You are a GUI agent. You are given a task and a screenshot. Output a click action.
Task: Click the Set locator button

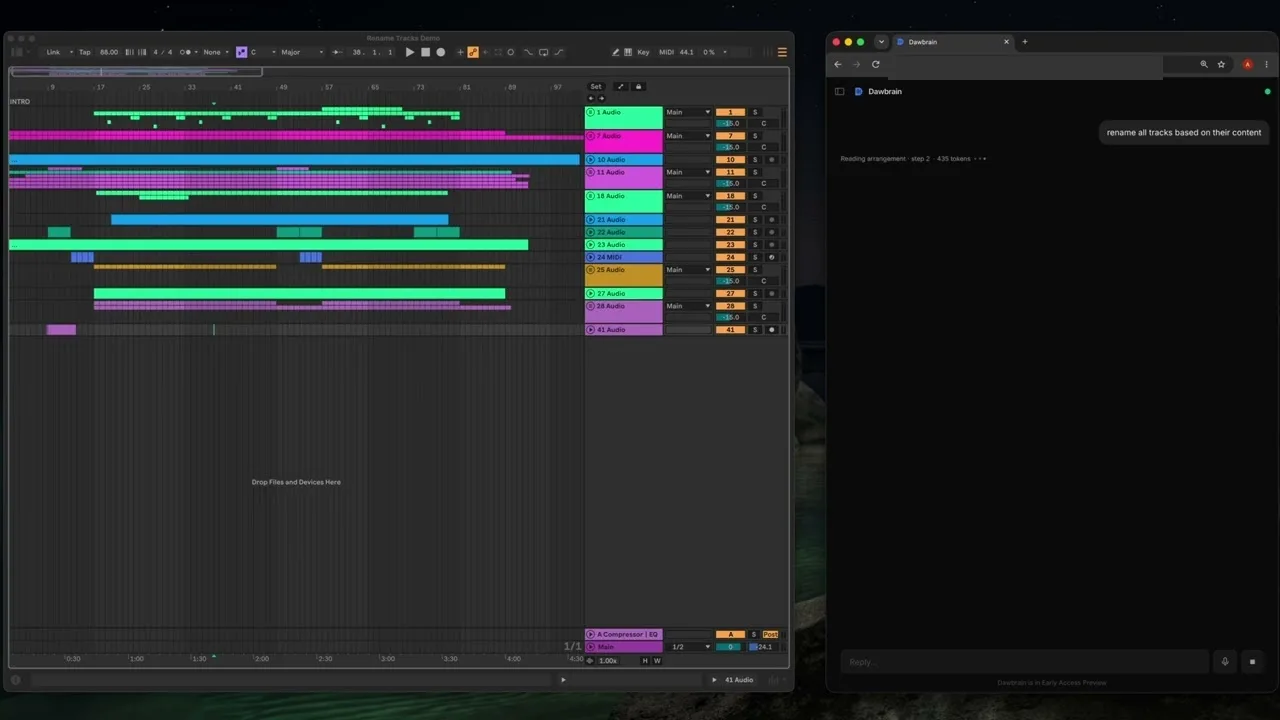596,87
